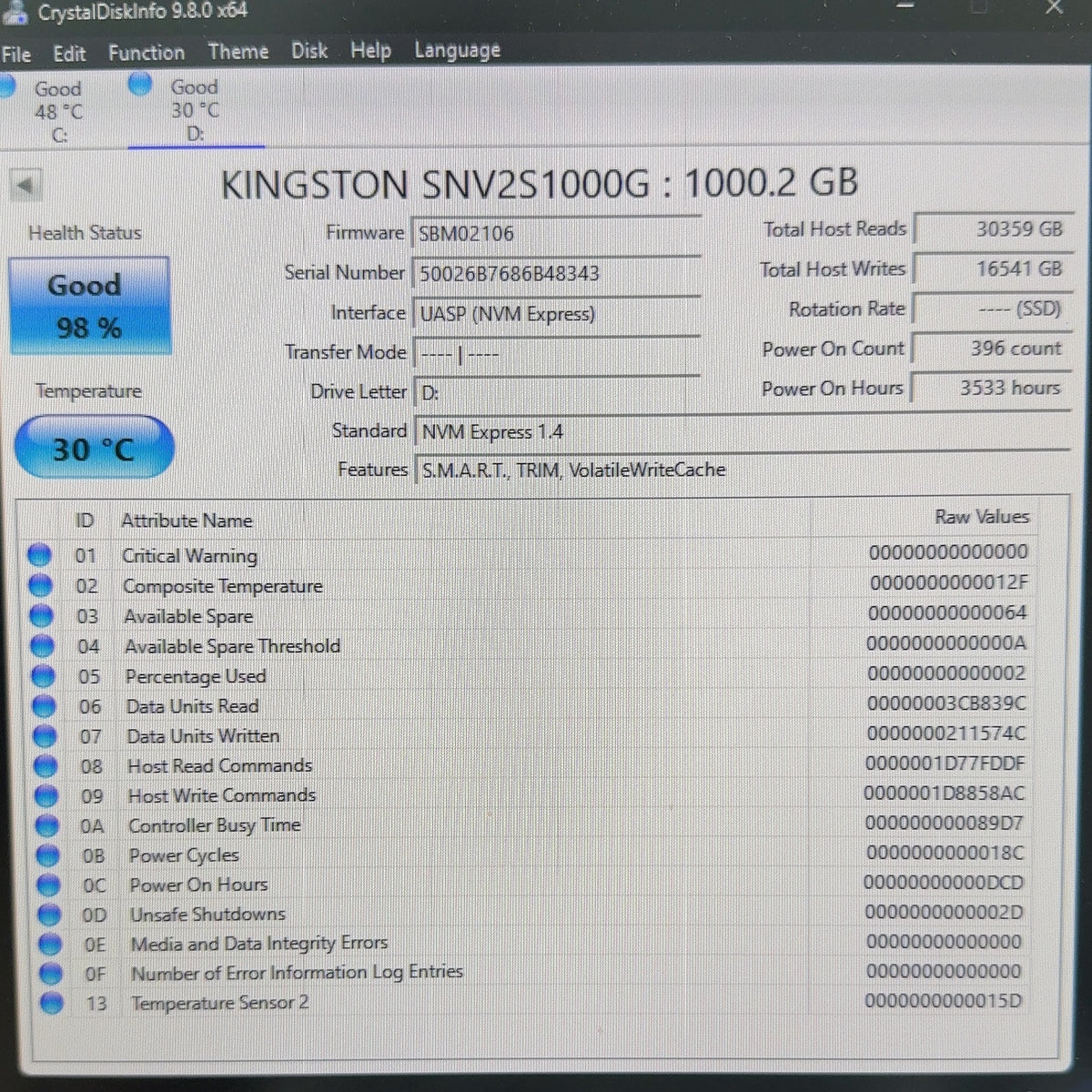Screen dimensions: 1092x1092
Task: Click the Raw Values column header
Action: 982,517
